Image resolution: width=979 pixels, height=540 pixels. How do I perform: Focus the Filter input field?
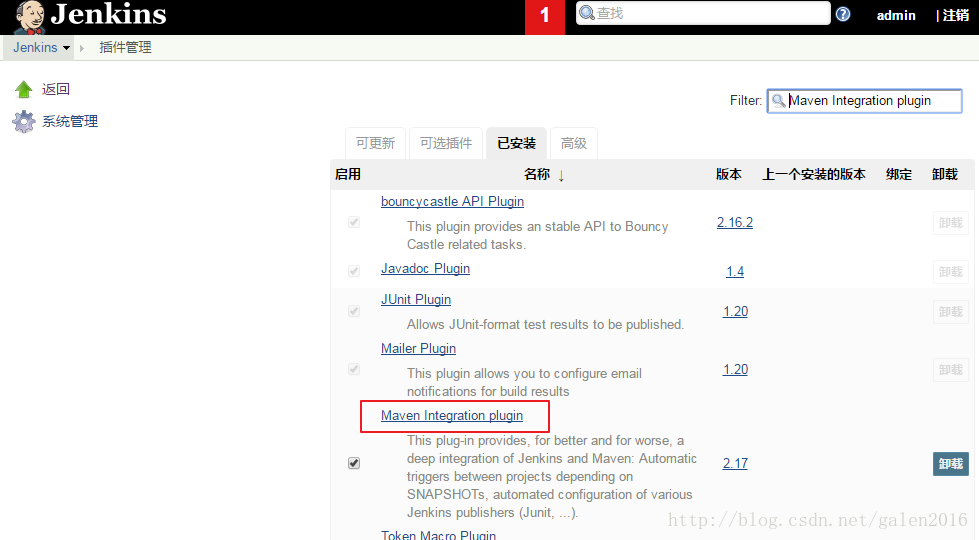tap(864, 101)
